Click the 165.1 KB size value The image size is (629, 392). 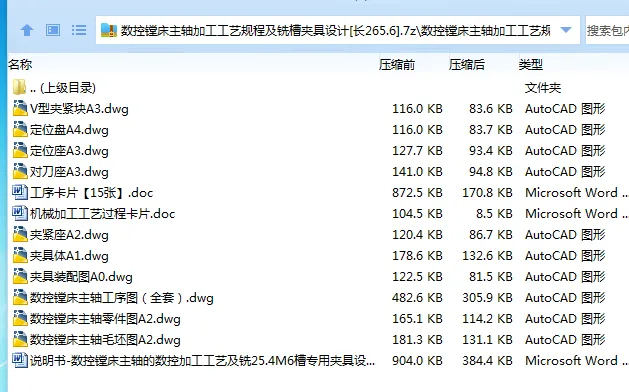417,319
